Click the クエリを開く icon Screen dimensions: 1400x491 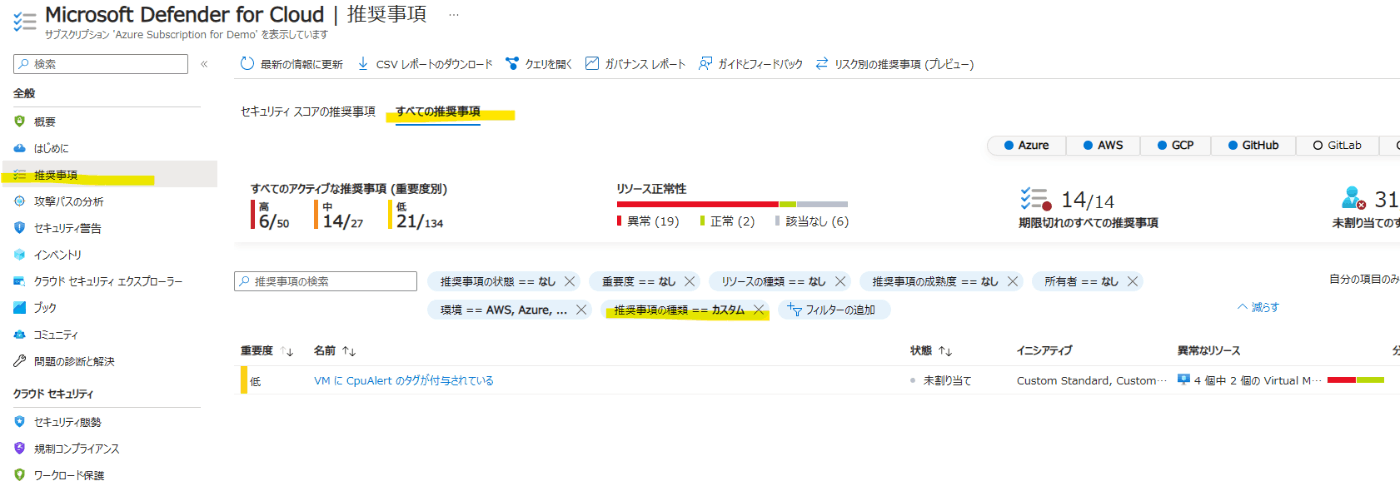(512, 64)
